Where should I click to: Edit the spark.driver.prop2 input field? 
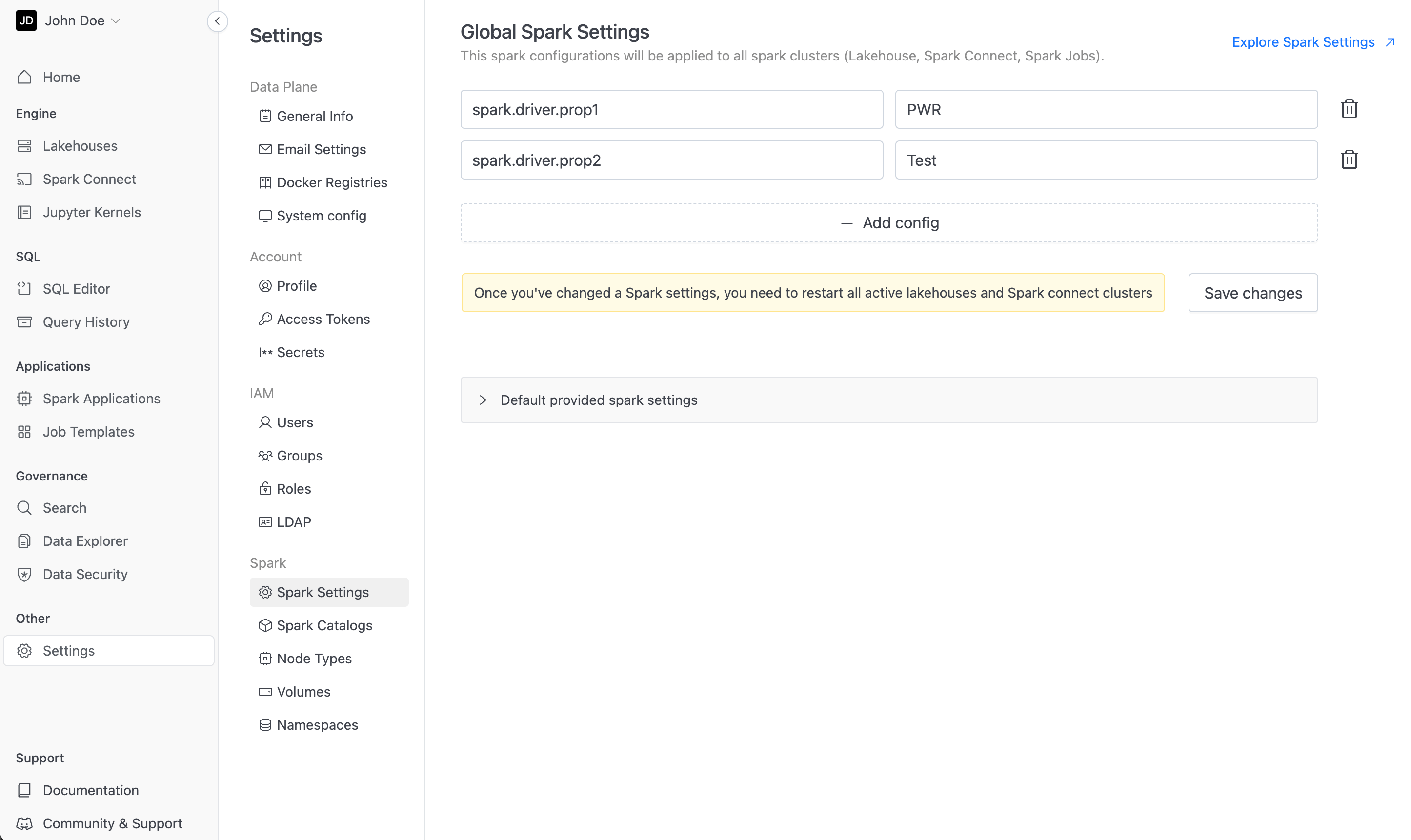point(671,160)
